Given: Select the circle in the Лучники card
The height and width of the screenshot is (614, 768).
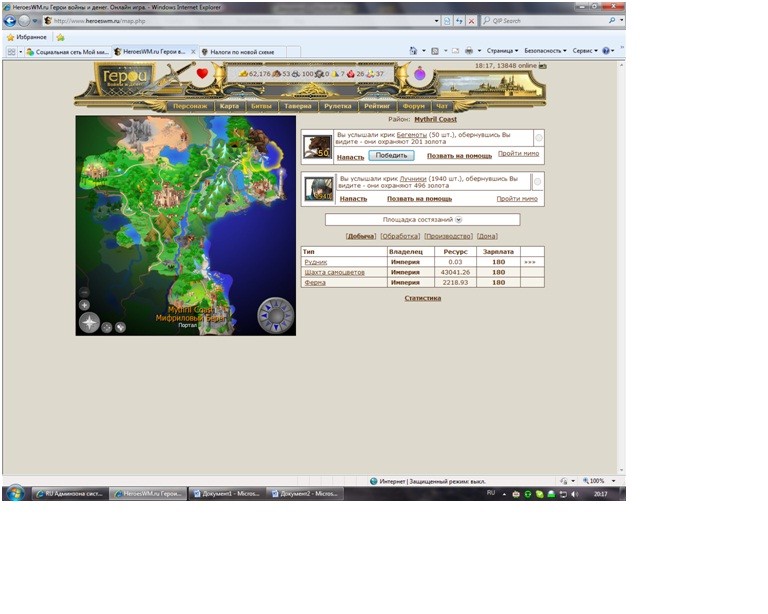Looking at the screenshot, I should tap(537, 182).
